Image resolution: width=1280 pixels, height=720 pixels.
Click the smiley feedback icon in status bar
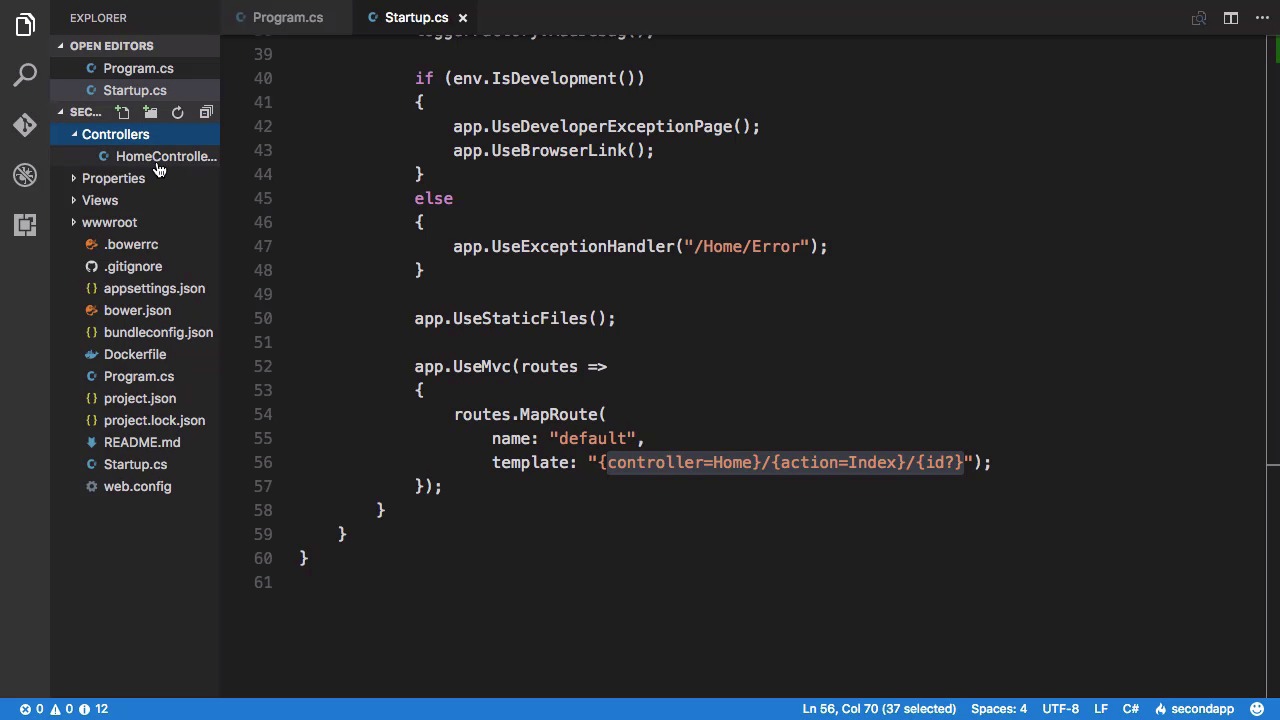click(x=1257, y=709)
